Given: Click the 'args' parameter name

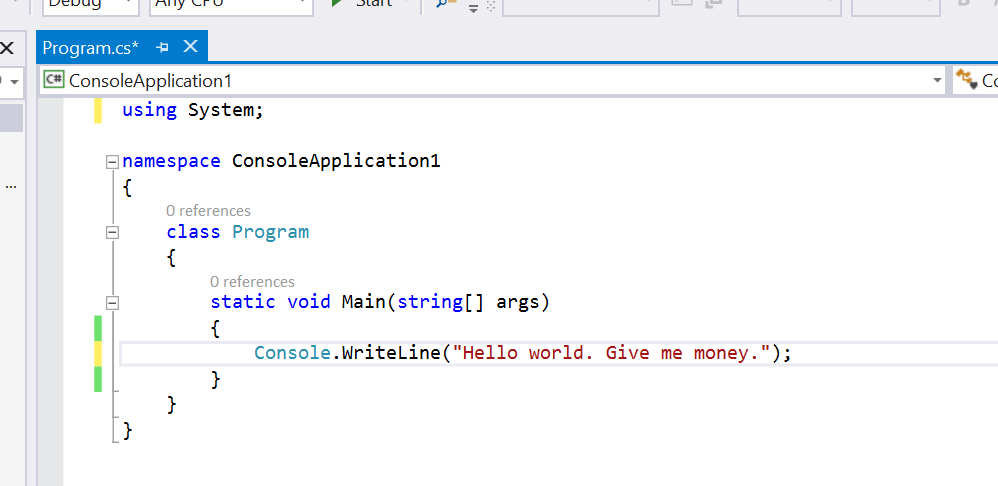Looking at the screenshot, I should coord(517,303).
